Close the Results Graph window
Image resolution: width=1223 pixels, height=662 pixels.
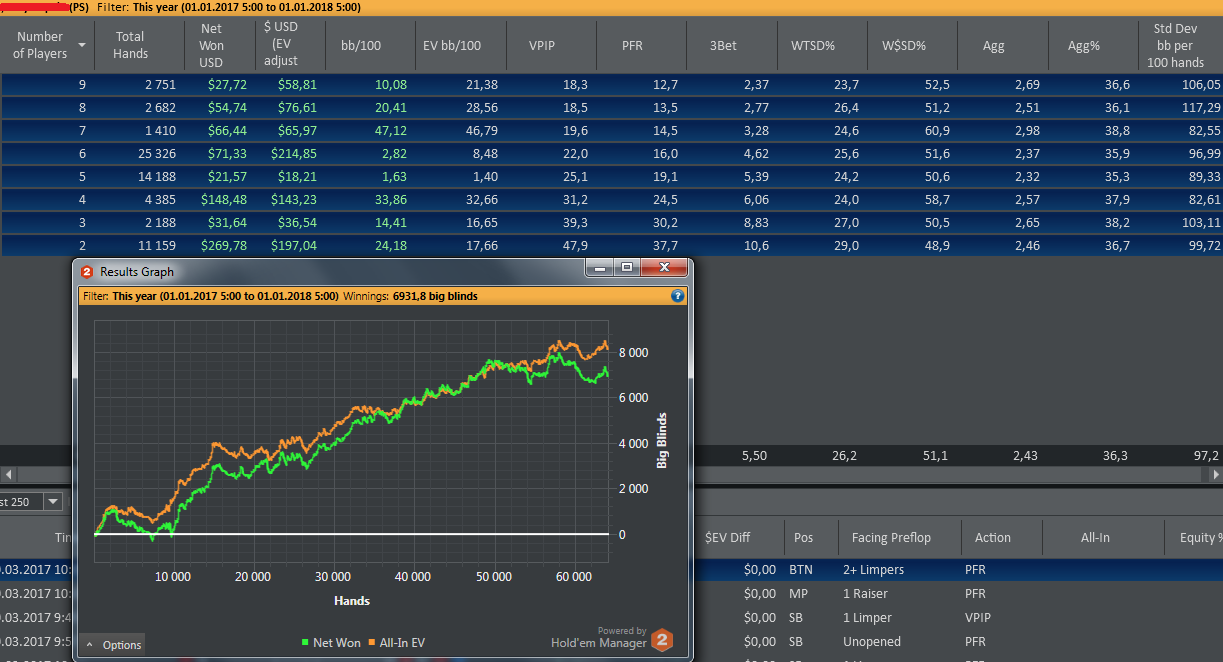(x=663, y=268)
